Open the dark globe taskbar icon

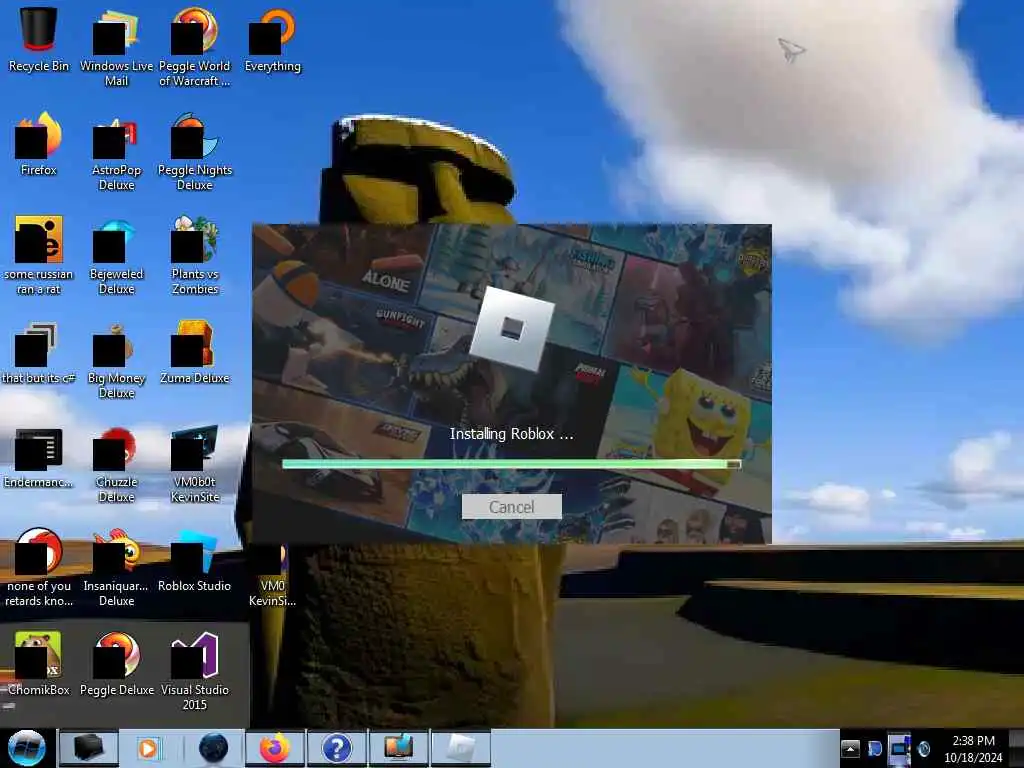(x=213, y=748)
